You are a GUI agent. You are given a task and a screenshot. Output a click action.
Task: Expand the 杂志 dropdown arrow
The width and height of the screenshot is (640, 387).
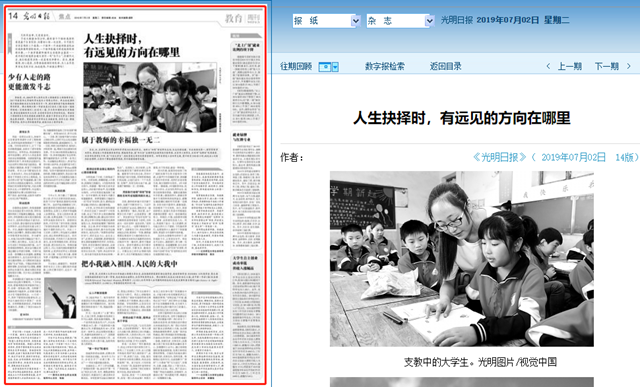[429, 21]
